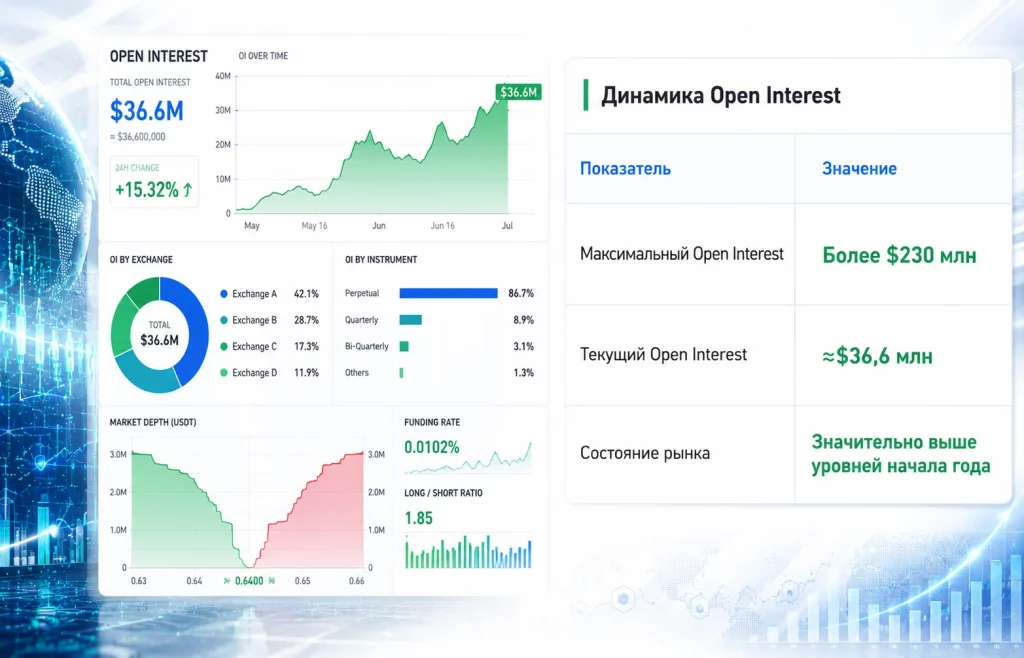
Task: Click the Jul label on time axis
Action: (x=507, y=225)
